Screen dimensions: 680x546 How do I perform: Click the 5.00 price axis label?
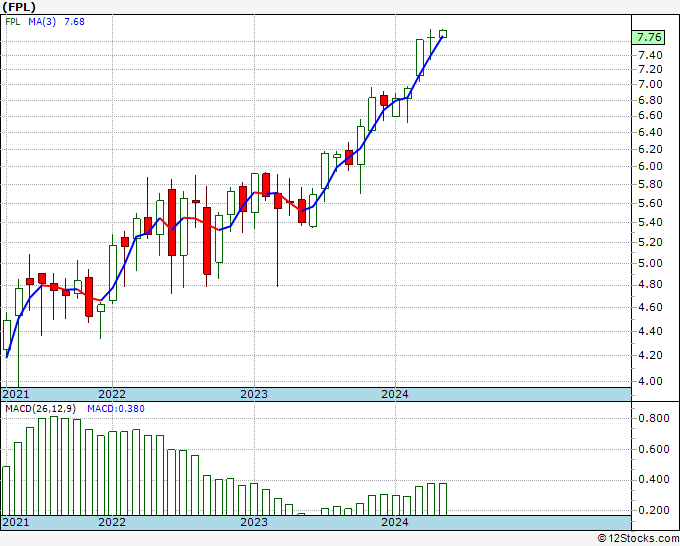(x=650, y=263)
